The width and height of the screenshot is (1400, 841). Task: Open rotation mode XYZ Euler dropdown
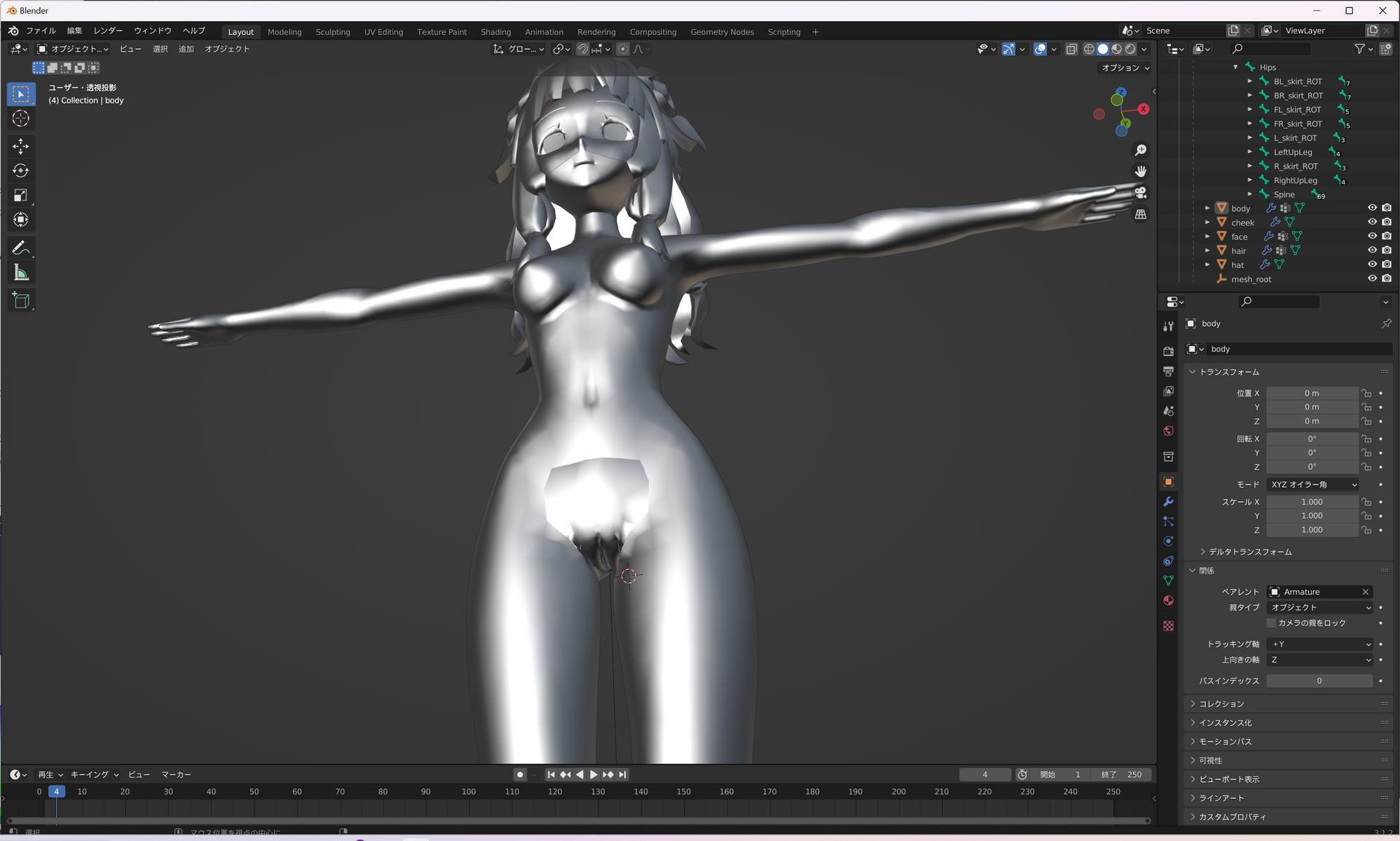[x=1313, y=485]
